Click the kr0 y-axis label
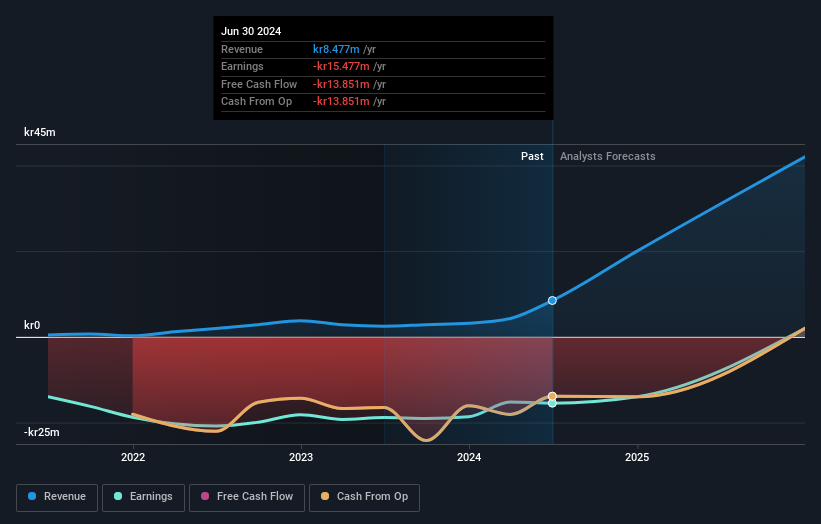821x524 pixels. point(32,326)
